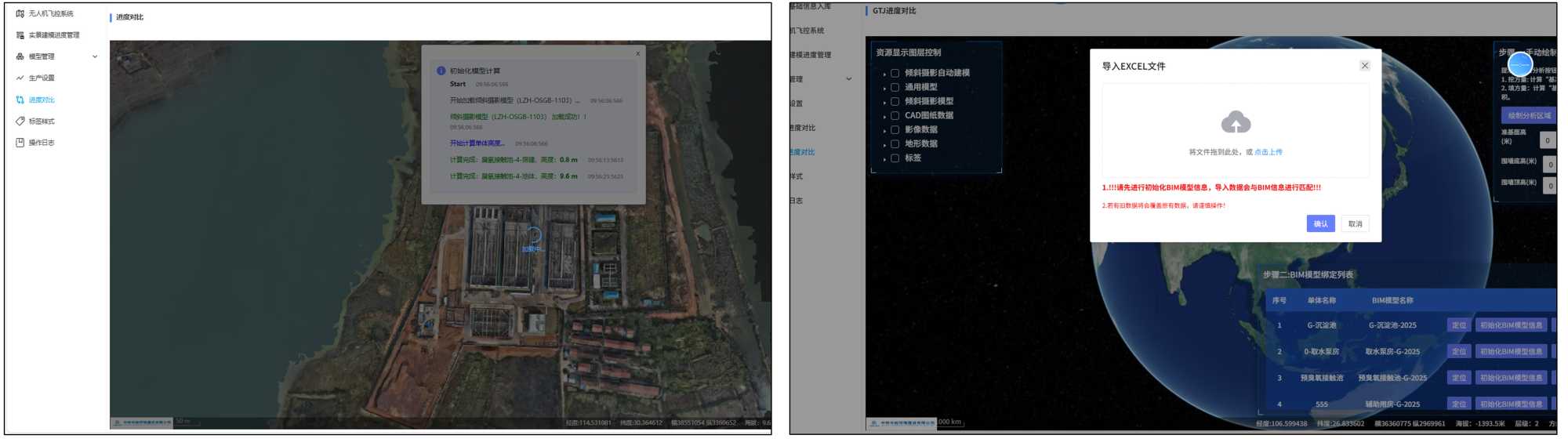Expand the 通用模型 tree node arrow

(x=884, y=88)
